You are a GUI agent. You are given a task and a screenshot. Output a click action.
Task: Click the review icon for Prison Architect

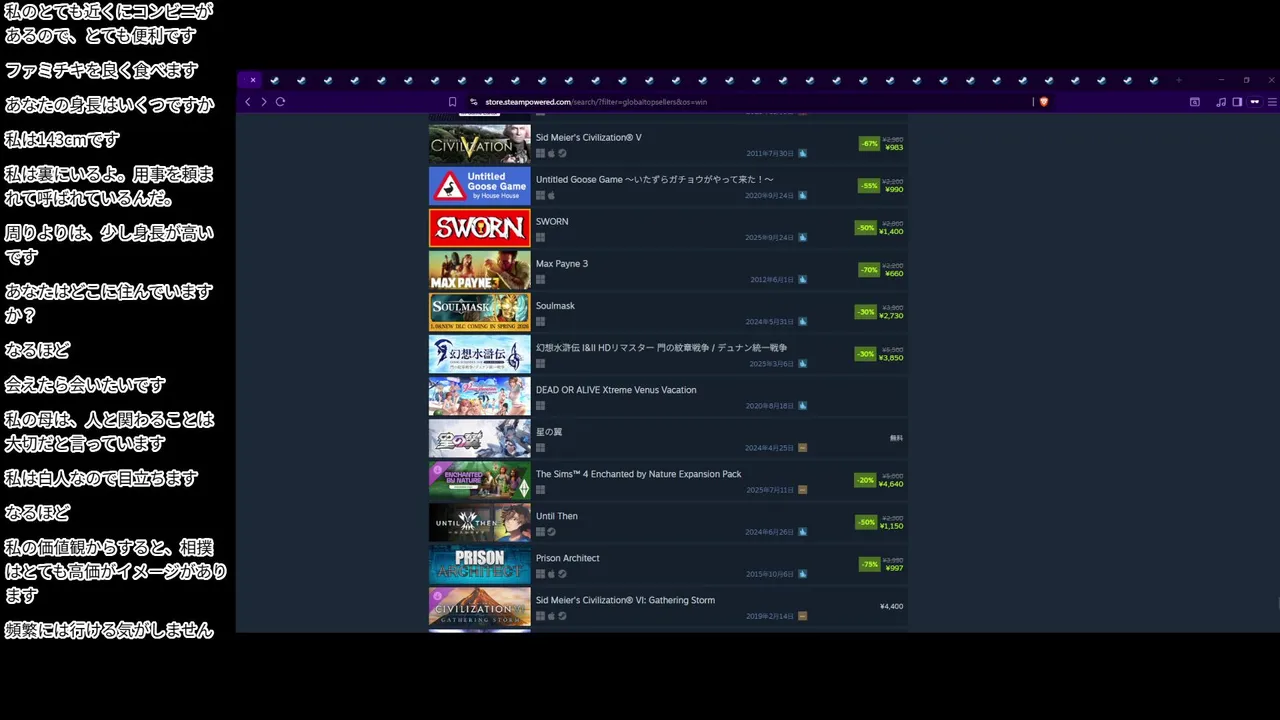803,574
